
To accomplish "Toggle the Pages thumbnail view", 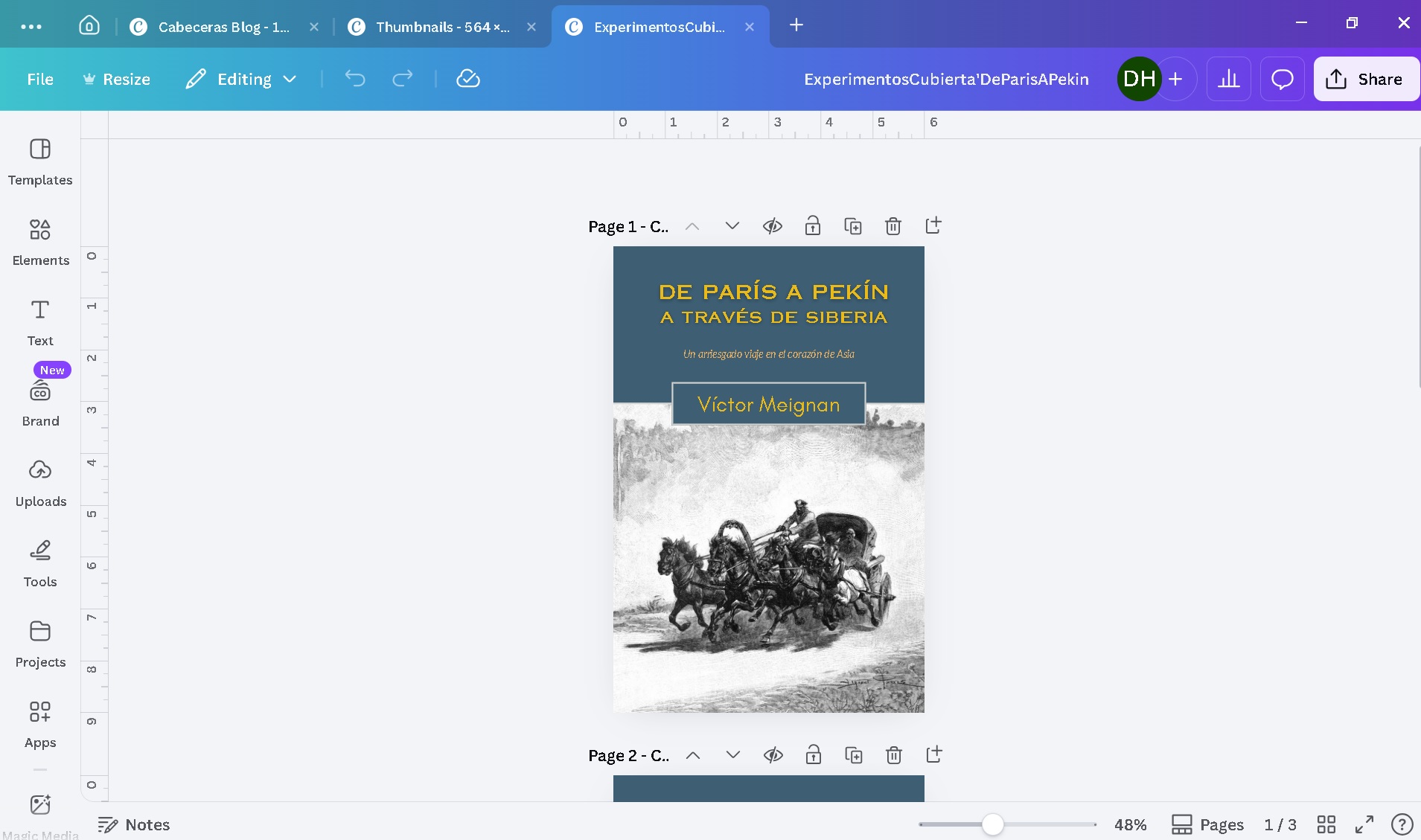I will [1207, 824].
